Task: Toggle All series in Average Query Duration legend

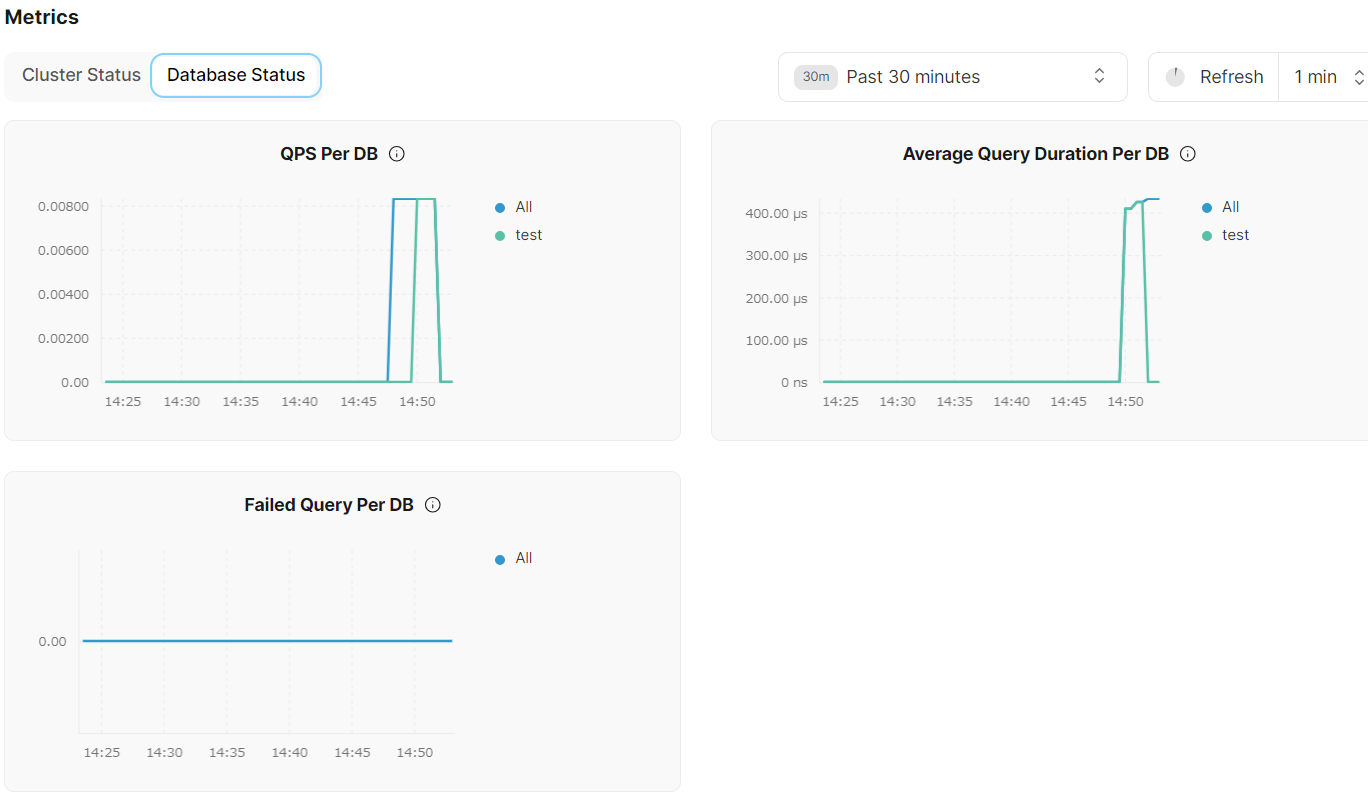Action: coord(1230,207)
